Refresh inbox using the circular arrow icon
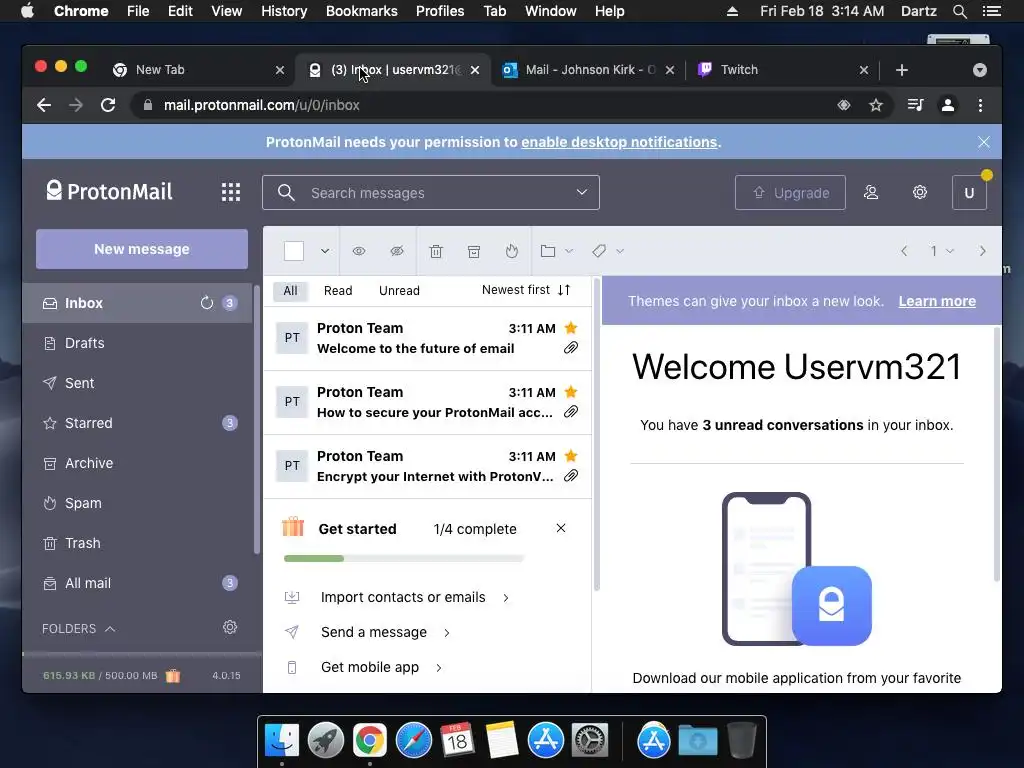Screen dimensions: 1024x768 tap(206, 303)
